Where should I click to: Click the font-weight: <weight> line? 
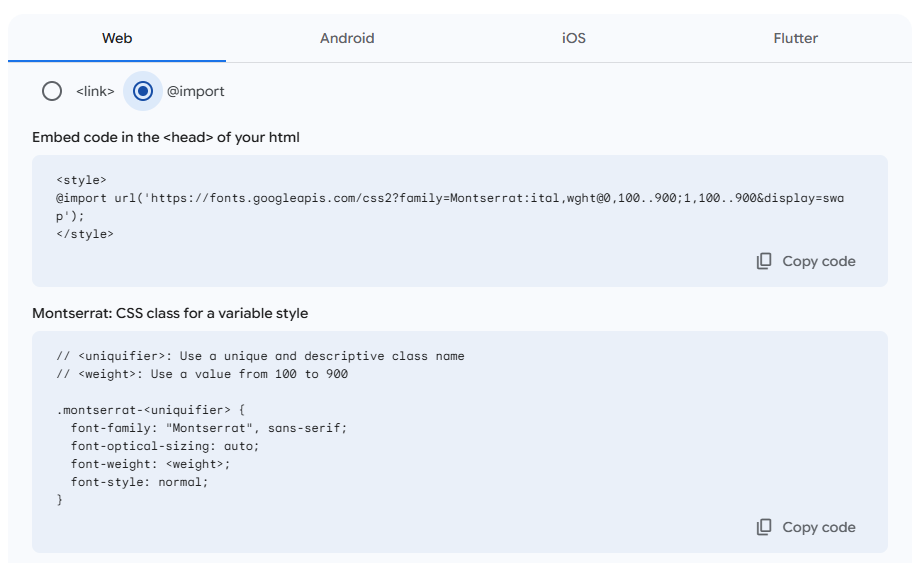[x=150, y=464]
